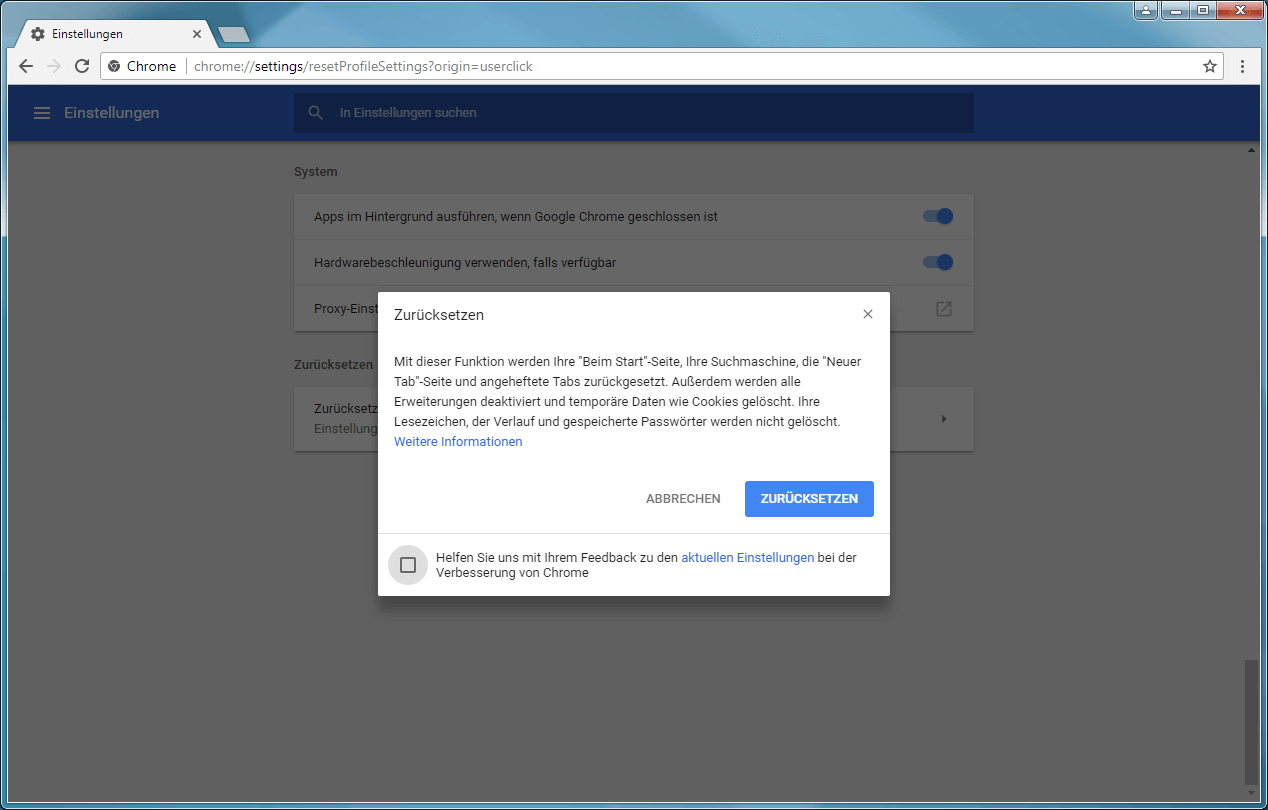1268x810 pixels.
Task: Click the ABBRECHEN button
Action: (683, 499)
